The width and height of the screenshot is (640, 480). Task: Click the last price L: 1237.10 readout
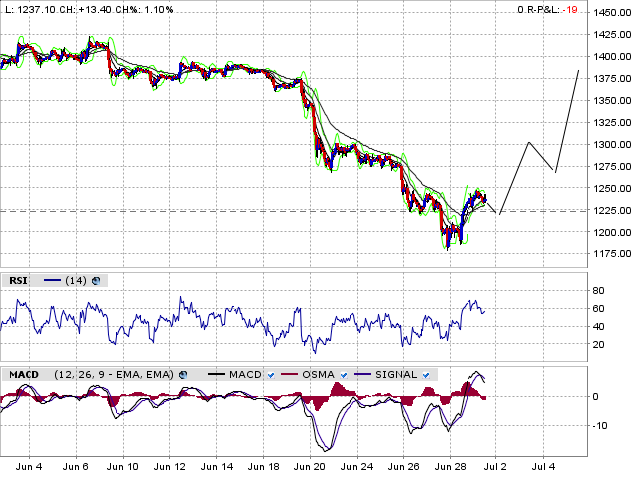point(30,9)
